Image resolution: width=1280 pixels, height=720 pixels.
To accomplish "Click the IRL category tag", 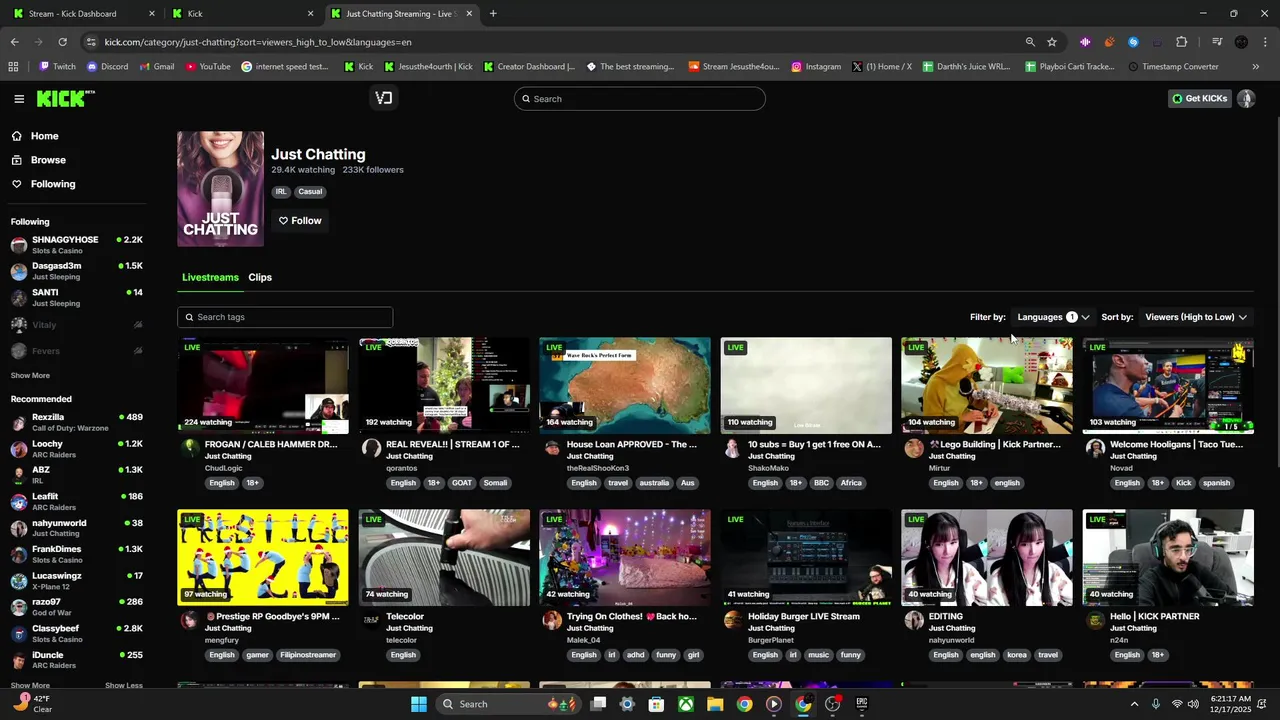I will click(281, 192).
